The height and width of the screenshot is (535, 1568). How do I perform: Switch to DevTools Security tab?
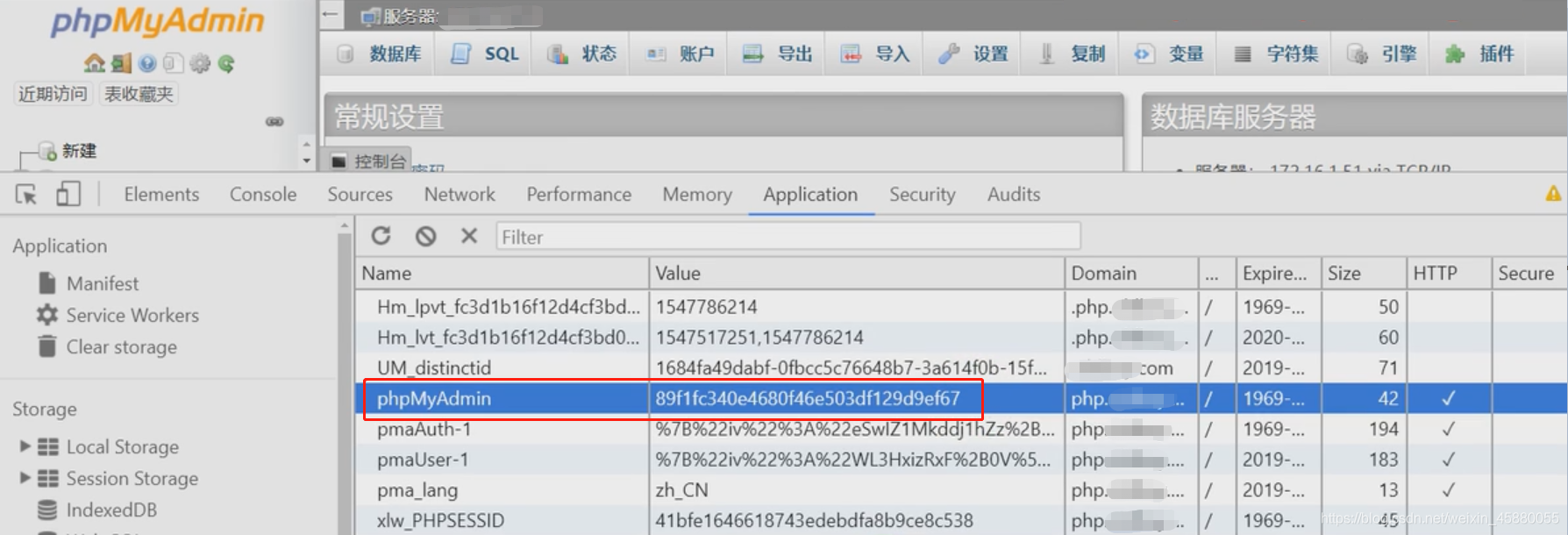[923, 194]
